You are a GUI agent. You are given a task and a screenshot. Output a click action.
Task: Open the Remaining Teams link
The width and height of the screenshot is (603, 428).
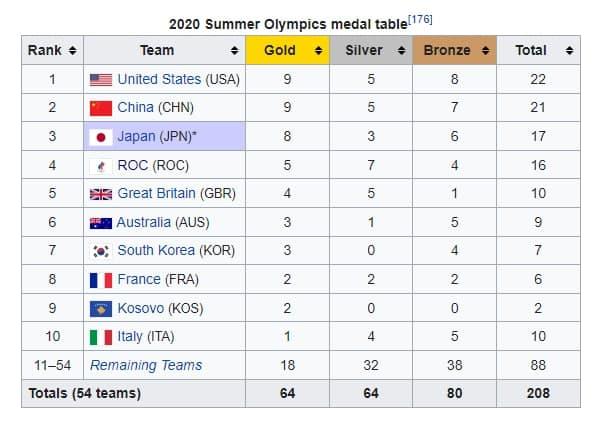[x=146, y=365]
